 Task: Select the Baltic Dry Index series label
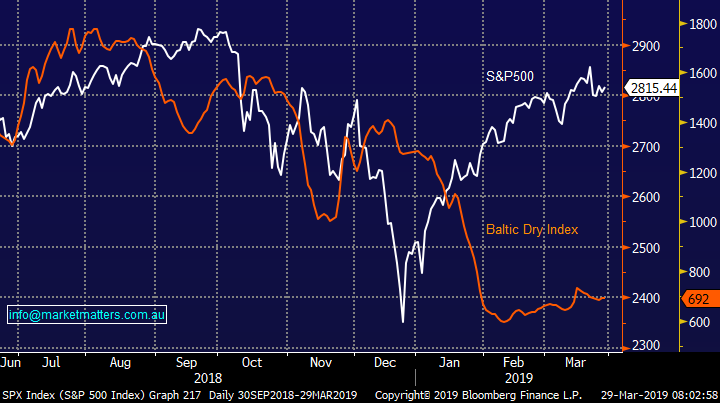pyautogui.click(x=532, y=229)
